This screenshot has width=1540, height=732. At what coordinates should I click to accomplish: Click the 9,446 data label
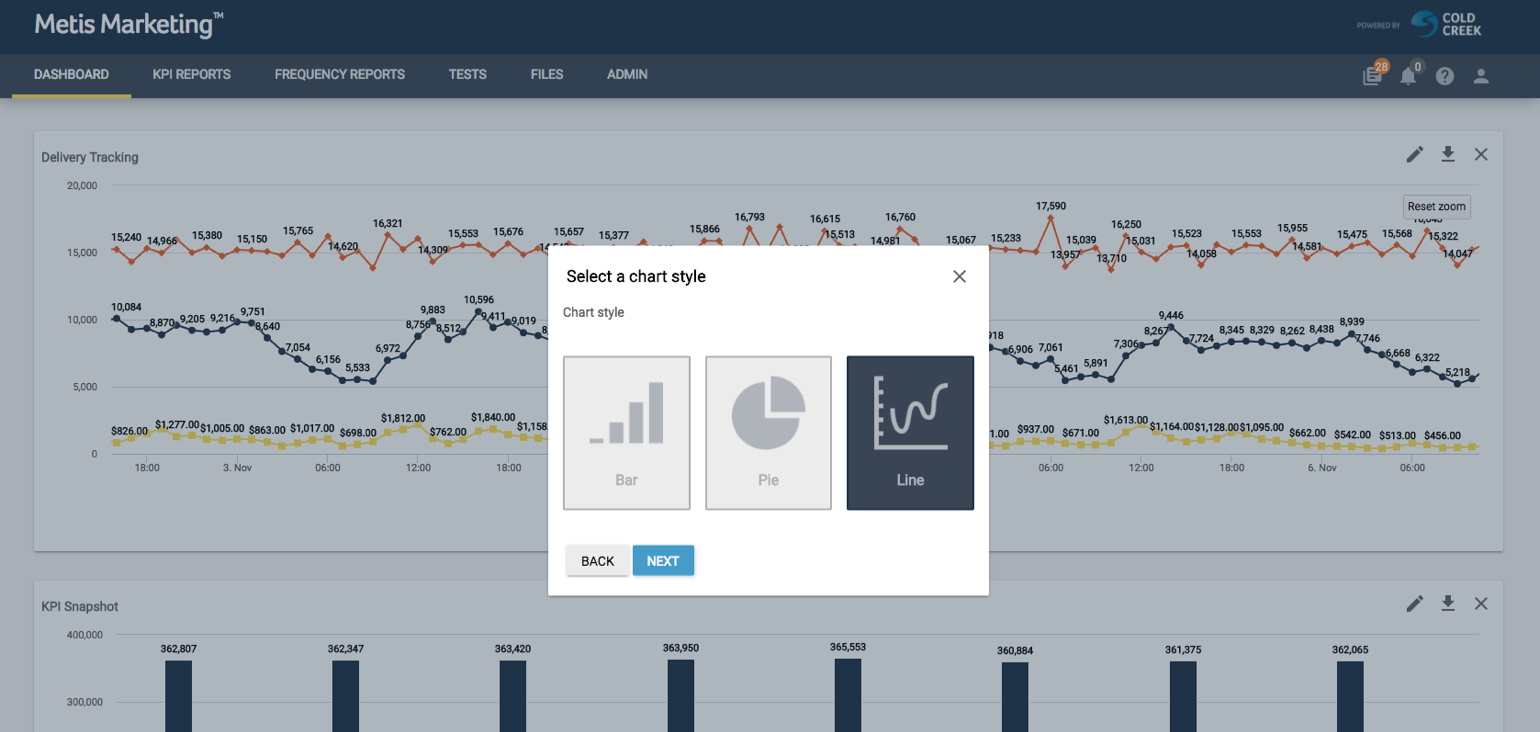point(1171,315)
